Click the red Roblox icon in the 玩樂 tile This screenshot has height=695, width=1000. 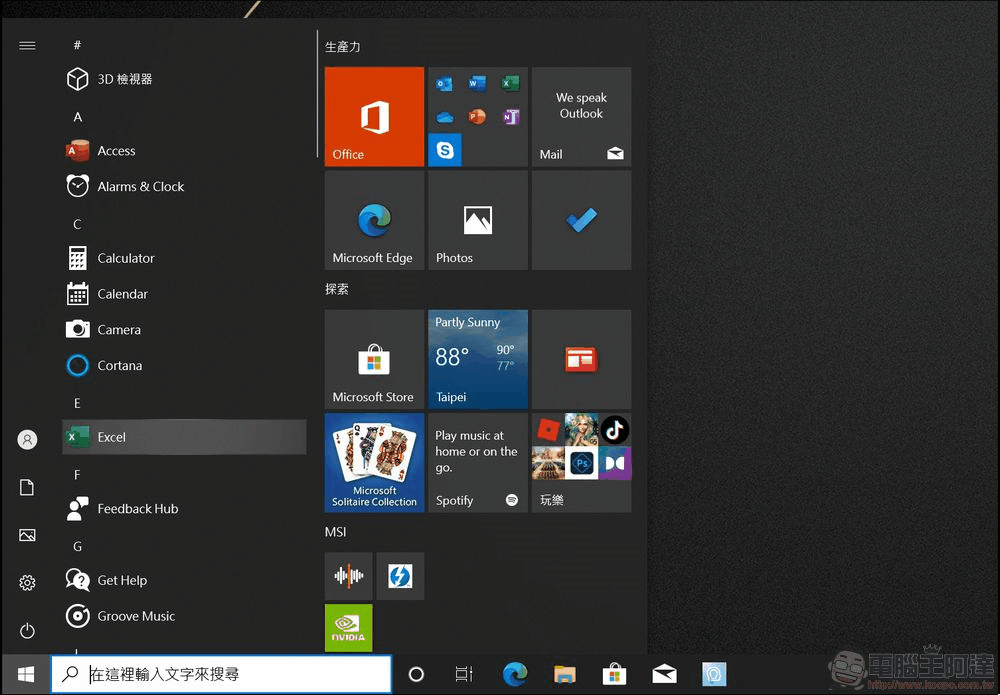548,430
